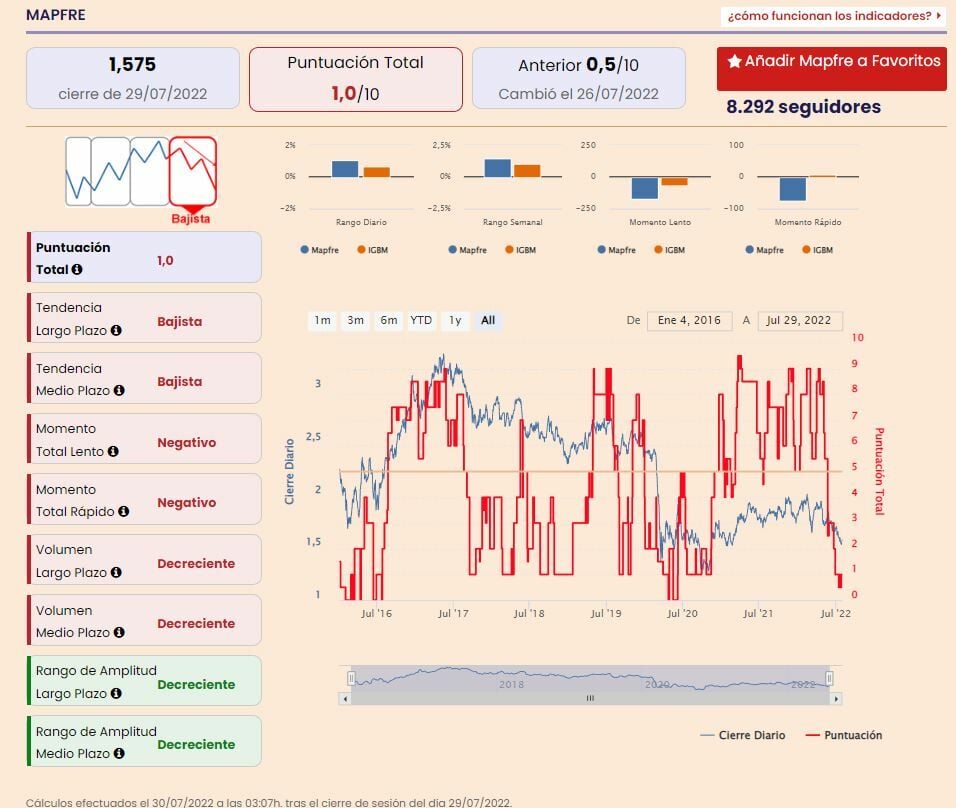Click the navigator left scroll arrow
Screen dimensions: 956x808
pyautogui.click(x=346, y=699)
